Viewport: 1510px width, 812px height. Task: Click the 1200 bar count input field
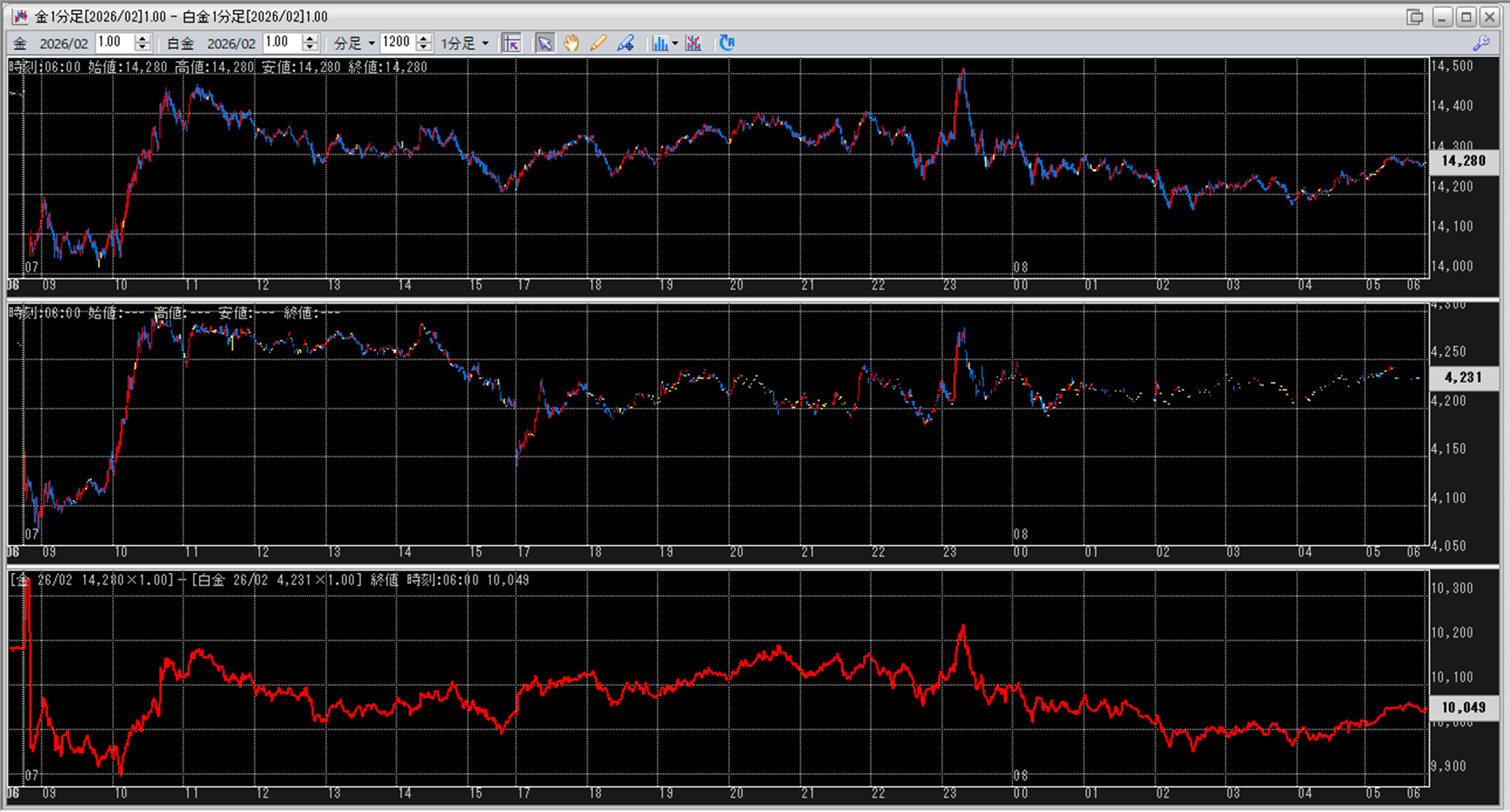pyautogui.click(x=396, y=43)
